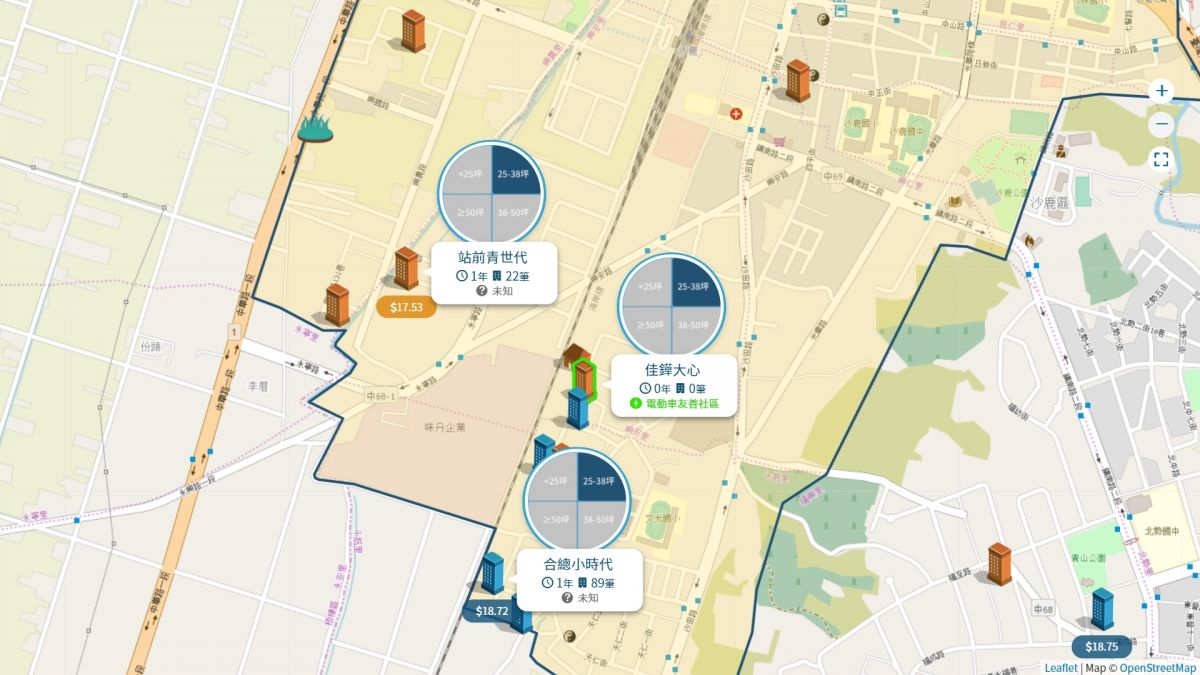Select ≥50坪 segment in 站前青世代 chart

pyautogui.click(x=468, y=217)
